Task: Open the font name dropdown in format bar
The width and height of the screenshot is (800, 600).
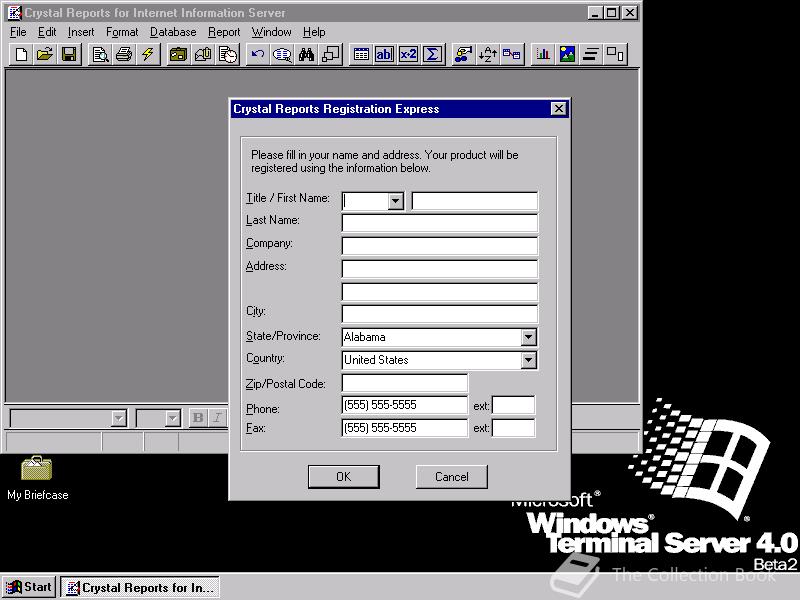Action: (118, 418)
